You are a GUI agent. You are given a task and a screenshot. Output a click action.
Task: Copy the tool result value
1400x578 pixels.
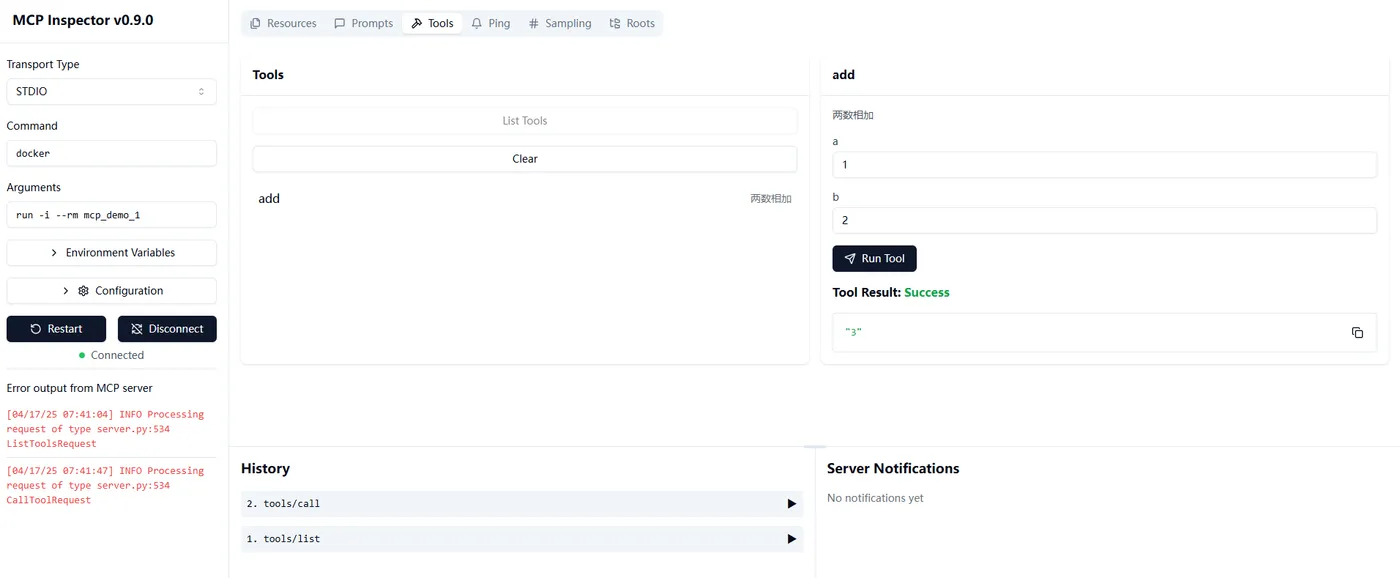pyautogui.click(x=1357, y=332)
